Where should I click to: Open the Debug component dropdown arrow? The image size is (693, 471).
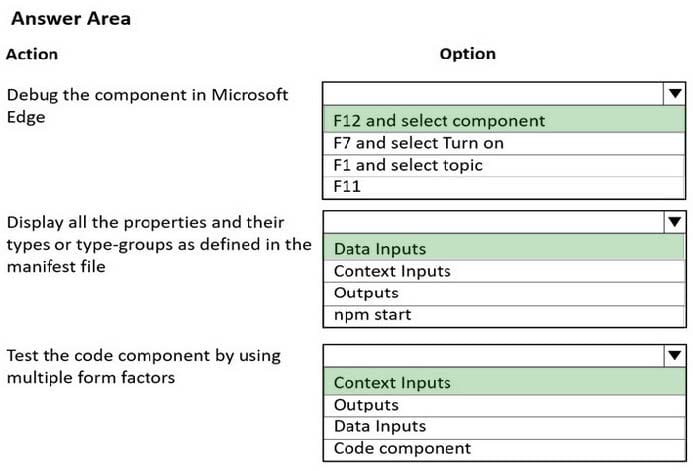click(x=675, y=94)
